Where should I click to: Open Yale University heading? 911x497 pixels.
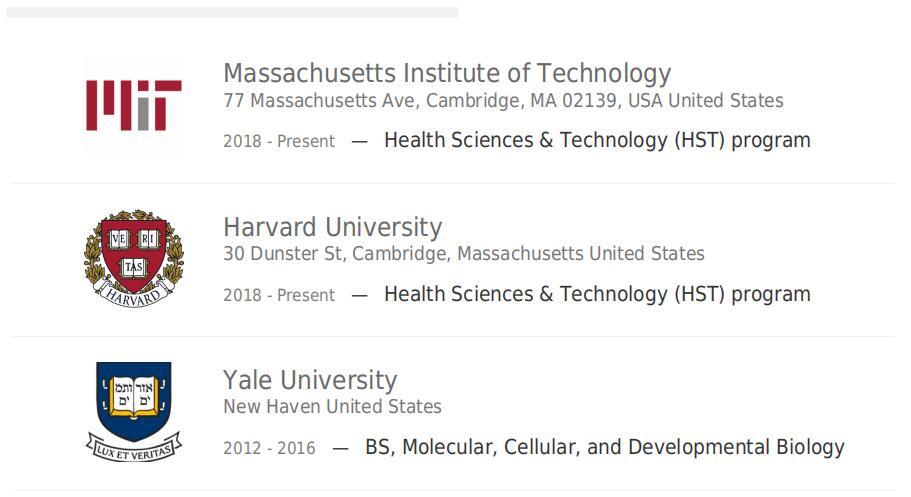point(310,380)
